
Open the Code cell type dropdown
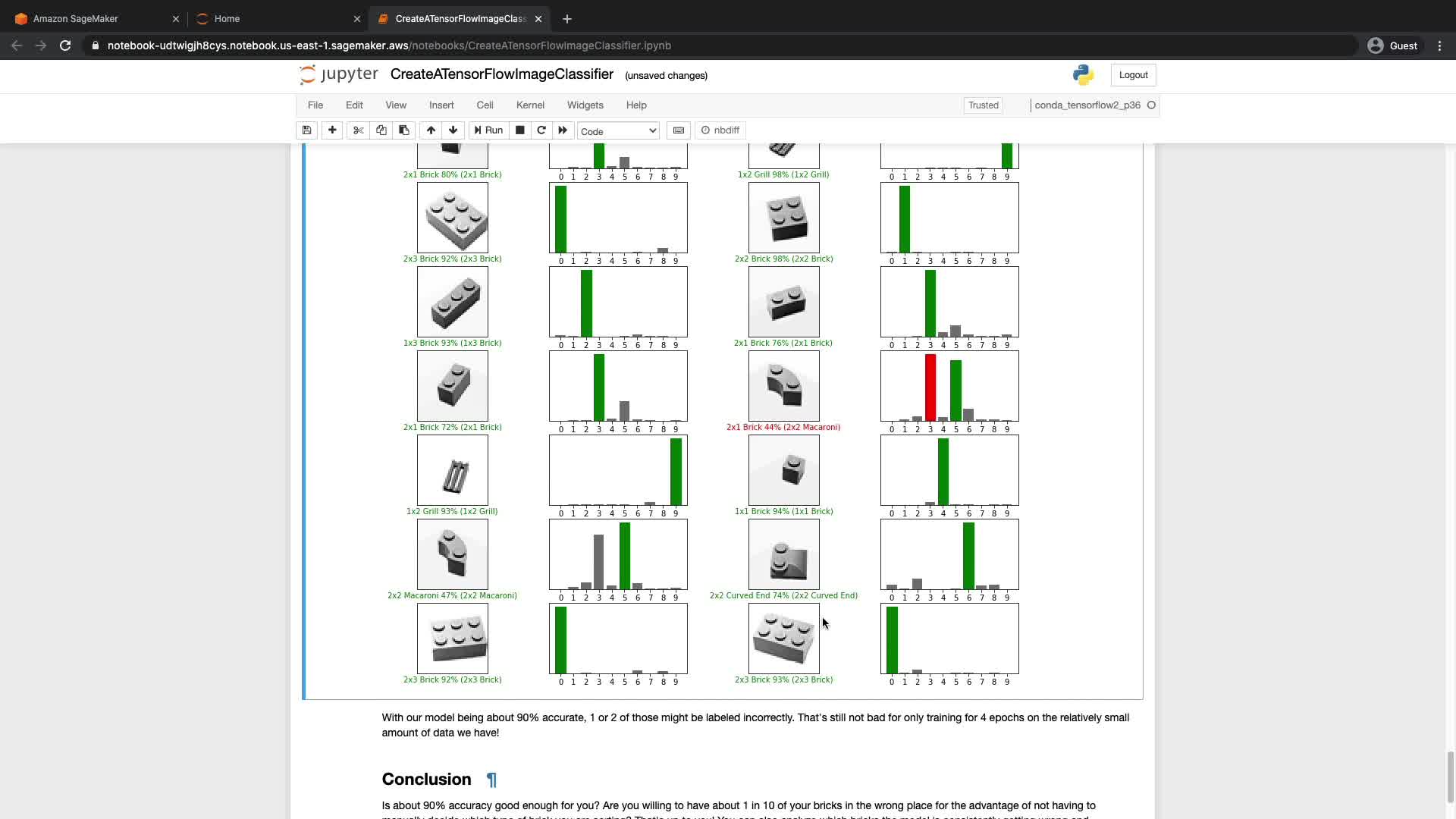pyautogui.click(x=618, y=131)
